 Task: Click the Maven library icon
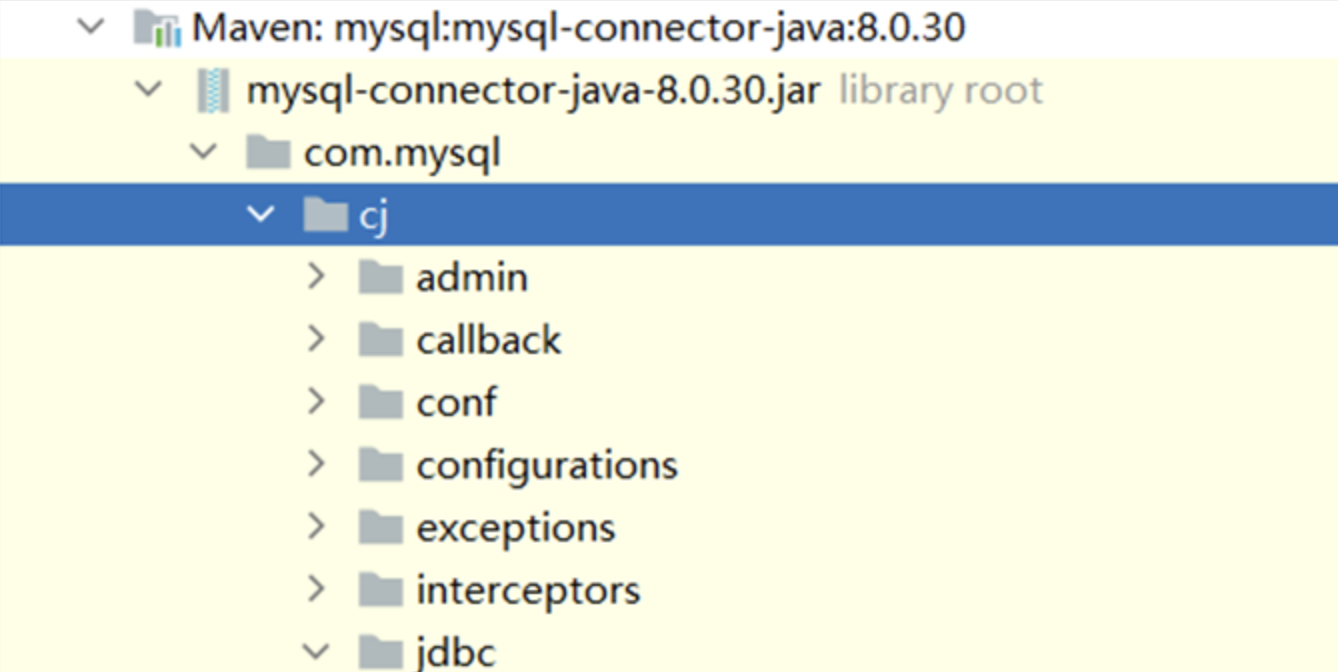click(157, 28)
